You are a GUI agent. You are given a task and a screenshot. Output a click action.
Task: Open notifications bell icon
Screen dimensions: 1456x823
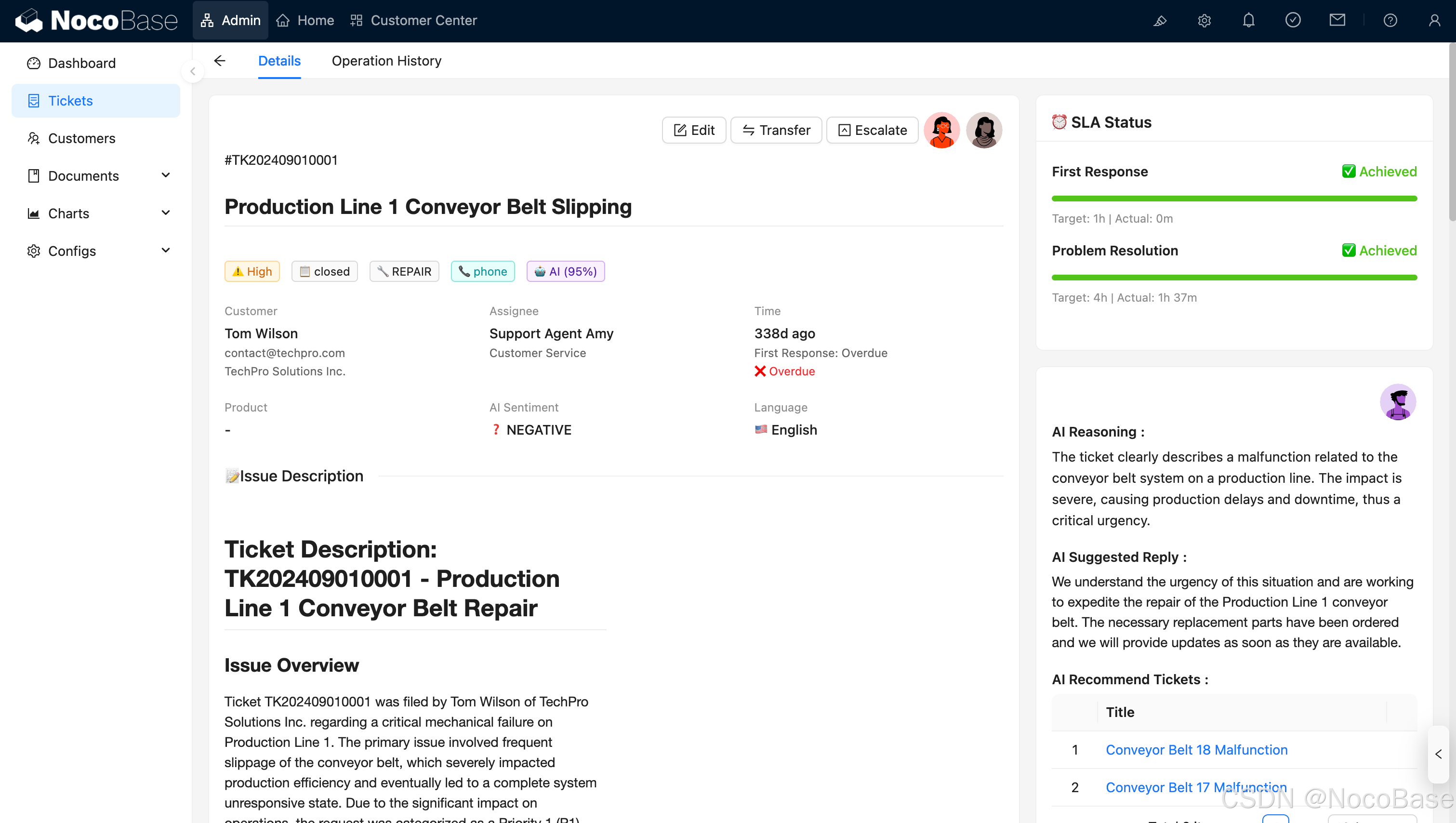[1248, 21]
